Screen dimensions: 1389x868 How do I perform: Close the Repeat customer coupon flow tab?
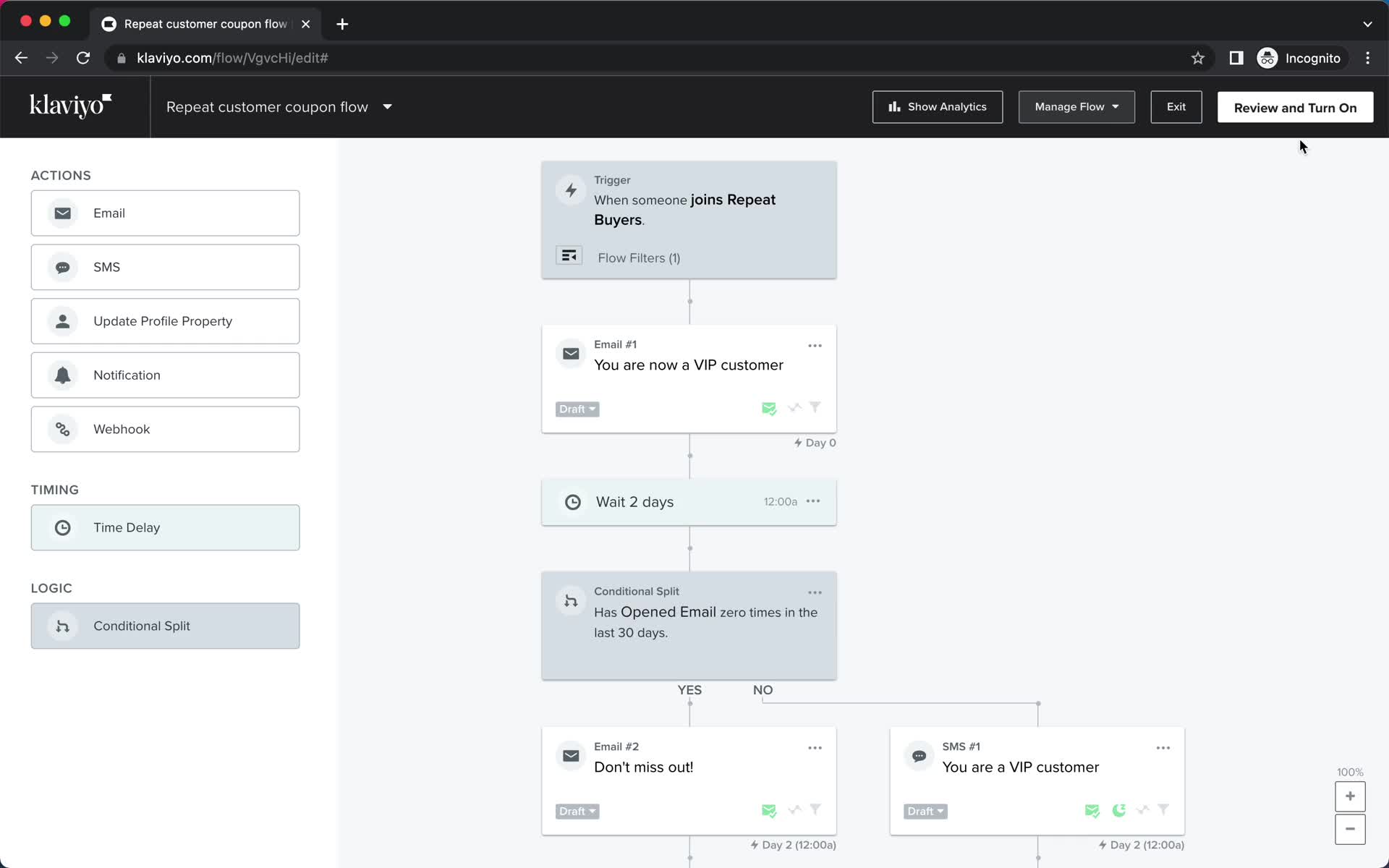[x=305, y=24]
